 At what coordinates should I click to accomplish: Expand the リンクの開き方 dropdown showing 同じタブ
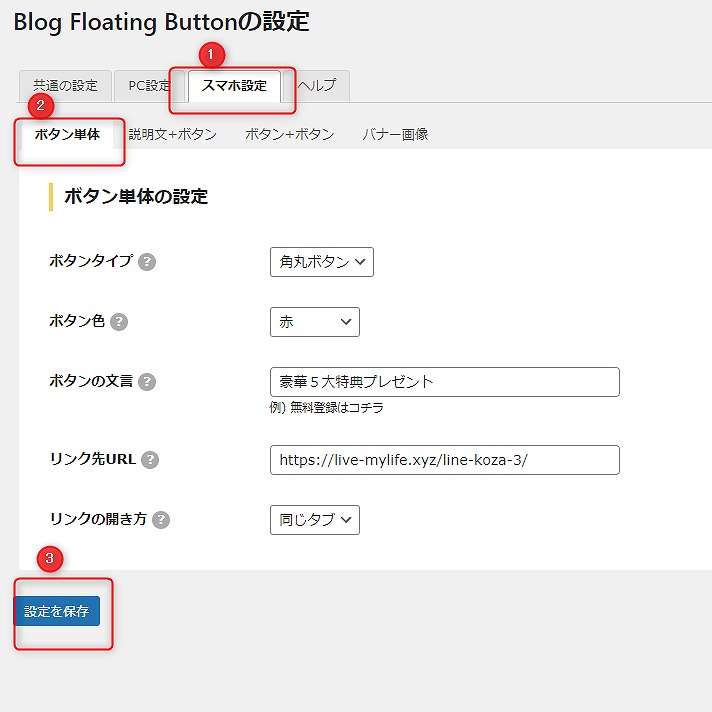(314, 520)
